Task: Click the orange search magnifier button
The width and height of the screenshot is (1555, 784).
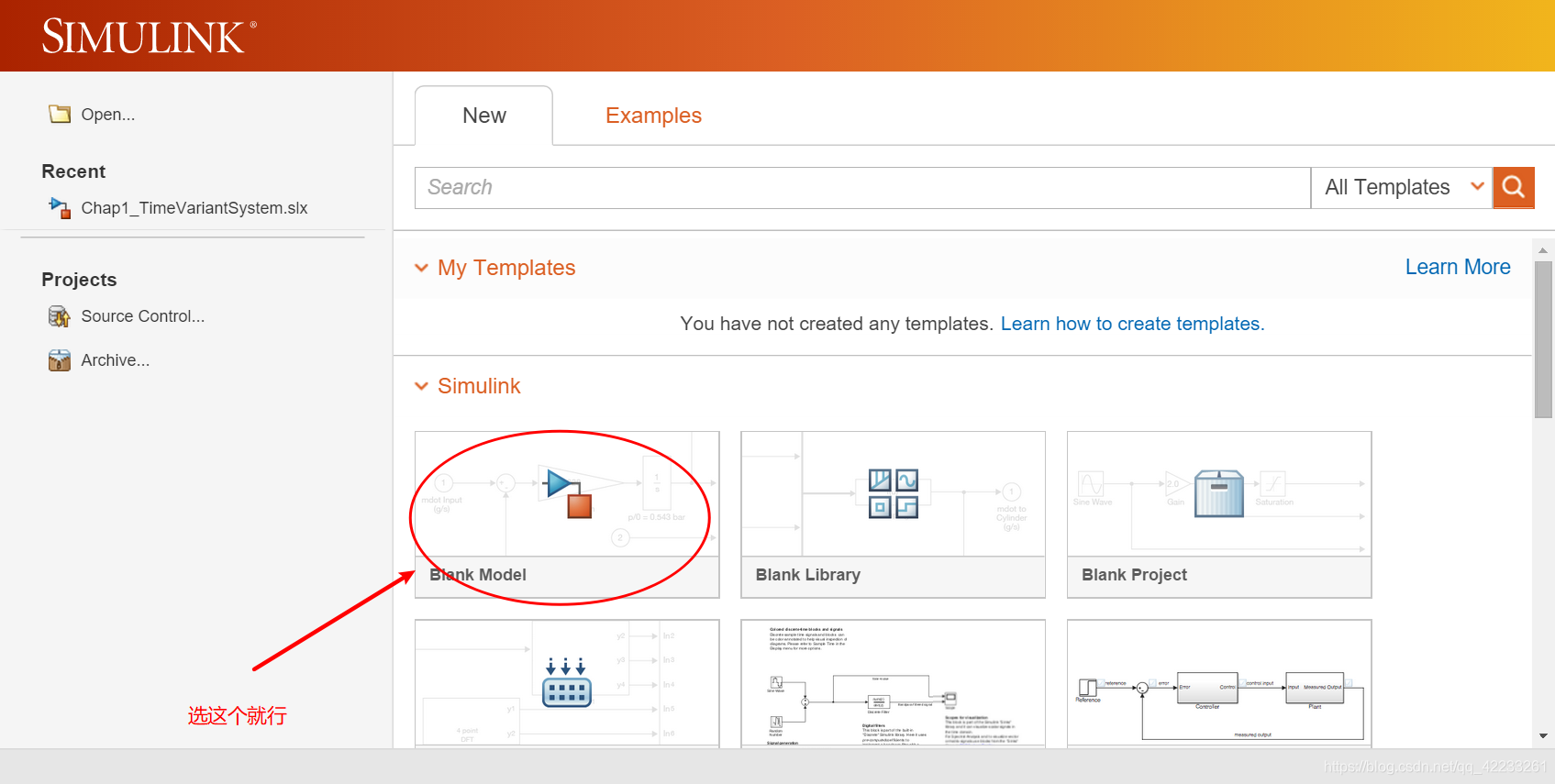Action: 1514,187
